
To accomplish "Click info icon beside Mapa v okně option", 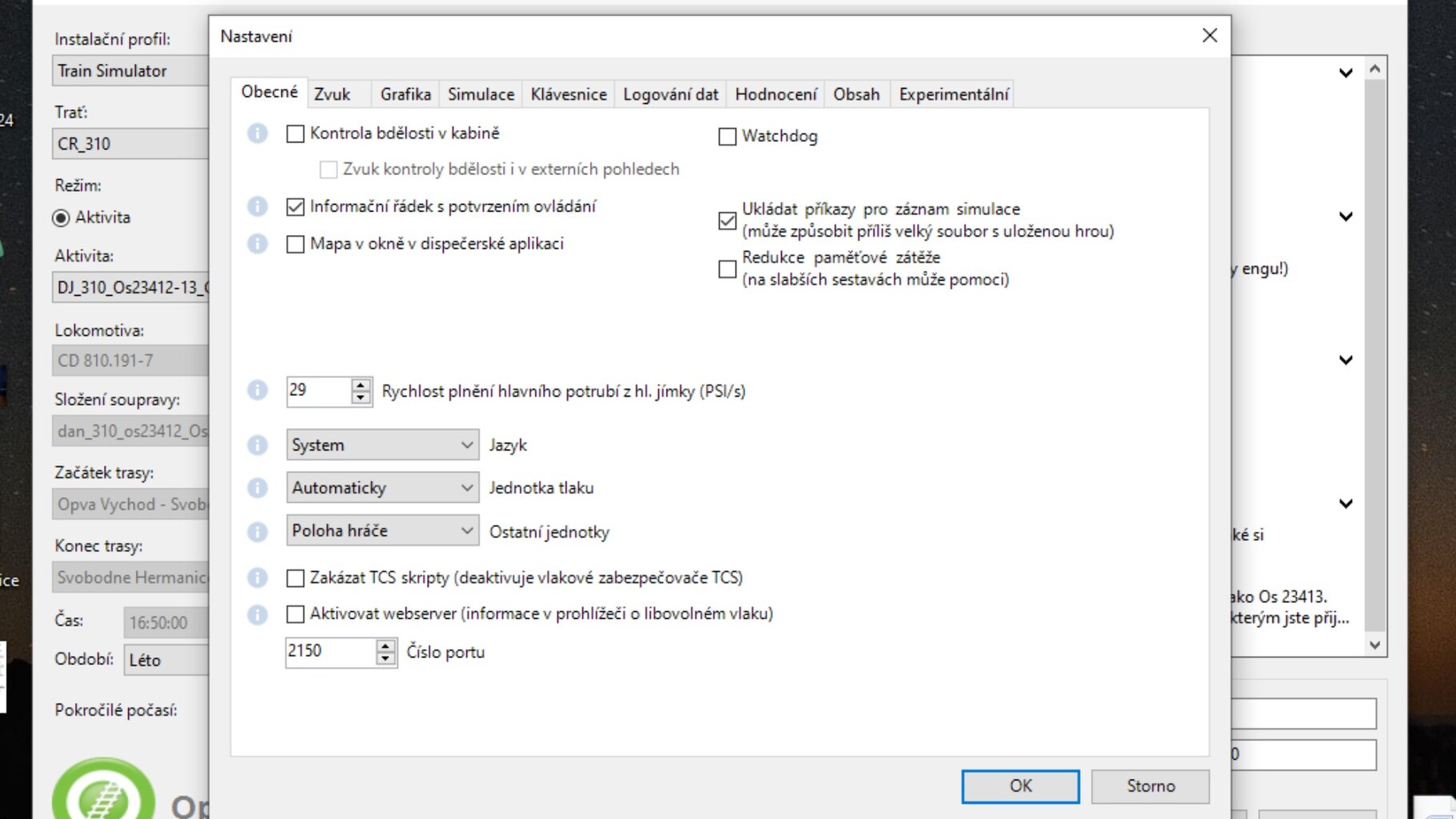I will click(x=257, y=244).
